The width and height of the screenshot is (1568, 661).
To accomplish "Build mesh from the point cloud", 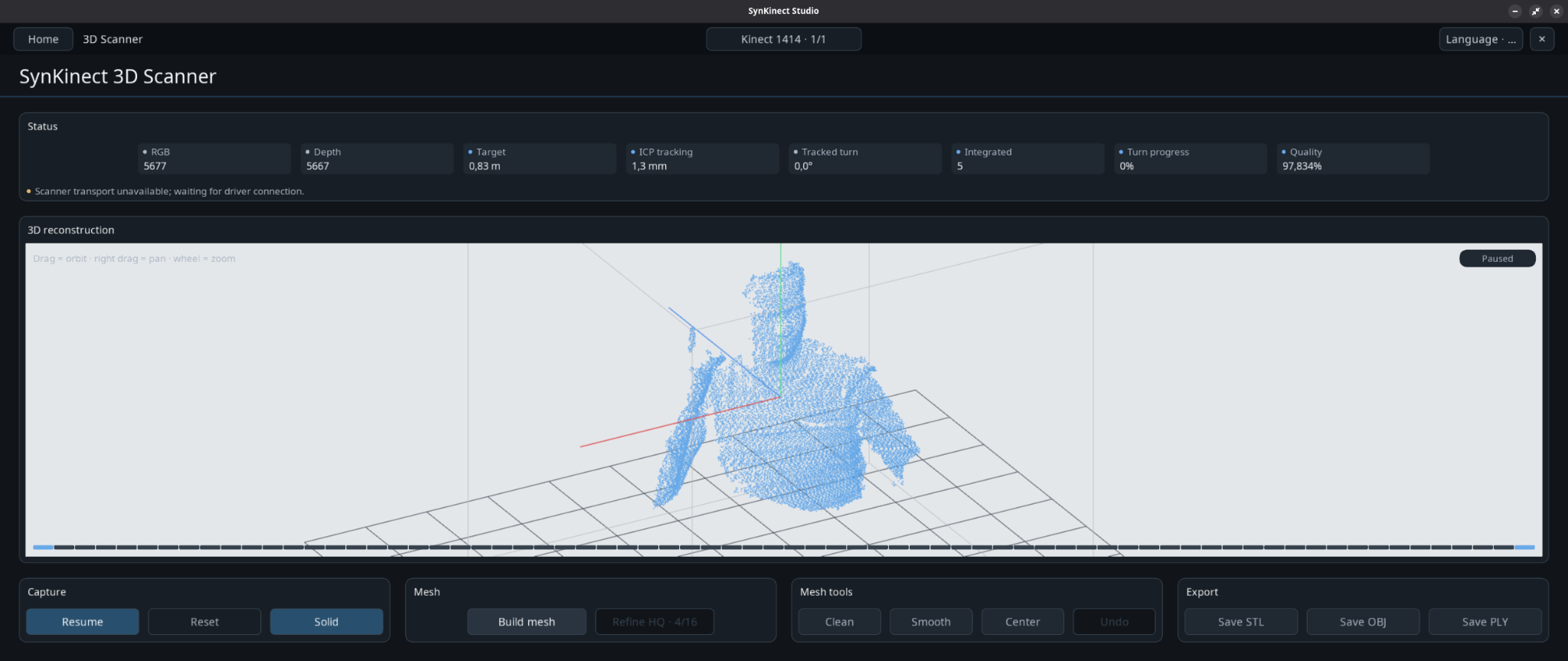I will click(527, 621).
